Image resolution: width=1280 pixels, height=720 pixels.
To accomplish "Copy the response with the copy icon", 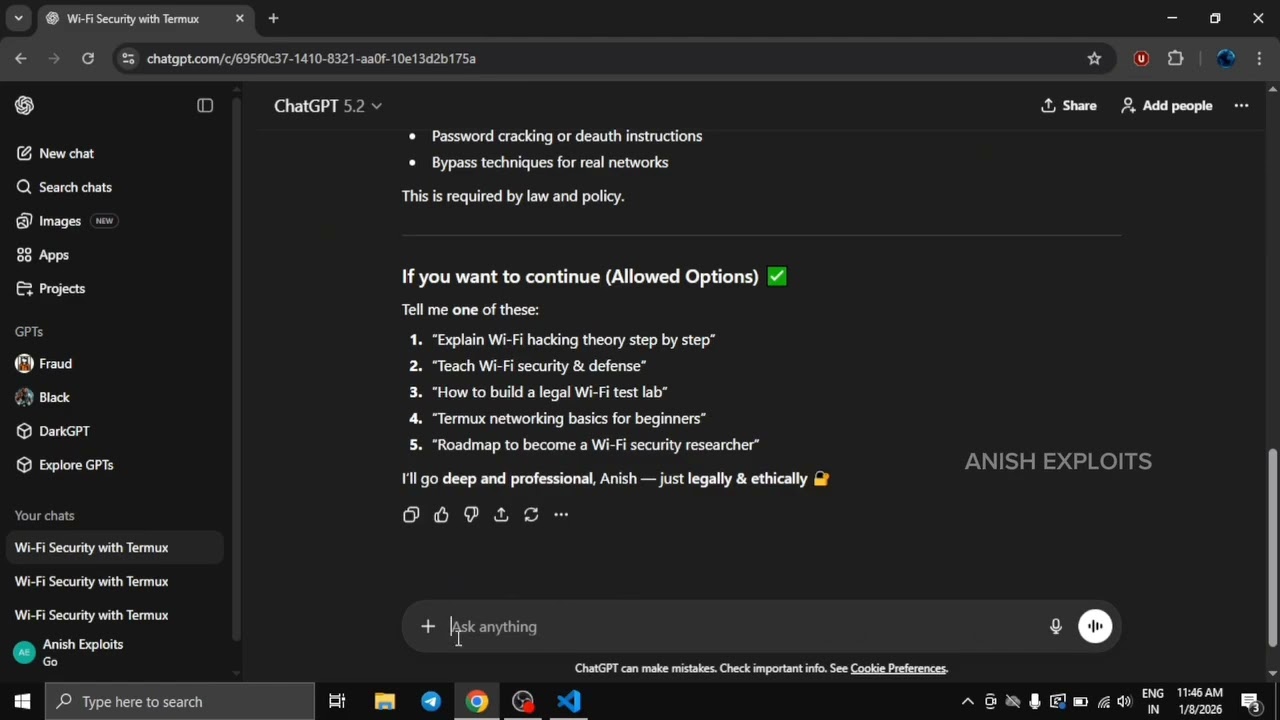I will pyautogui.click(x=411, y=514).
